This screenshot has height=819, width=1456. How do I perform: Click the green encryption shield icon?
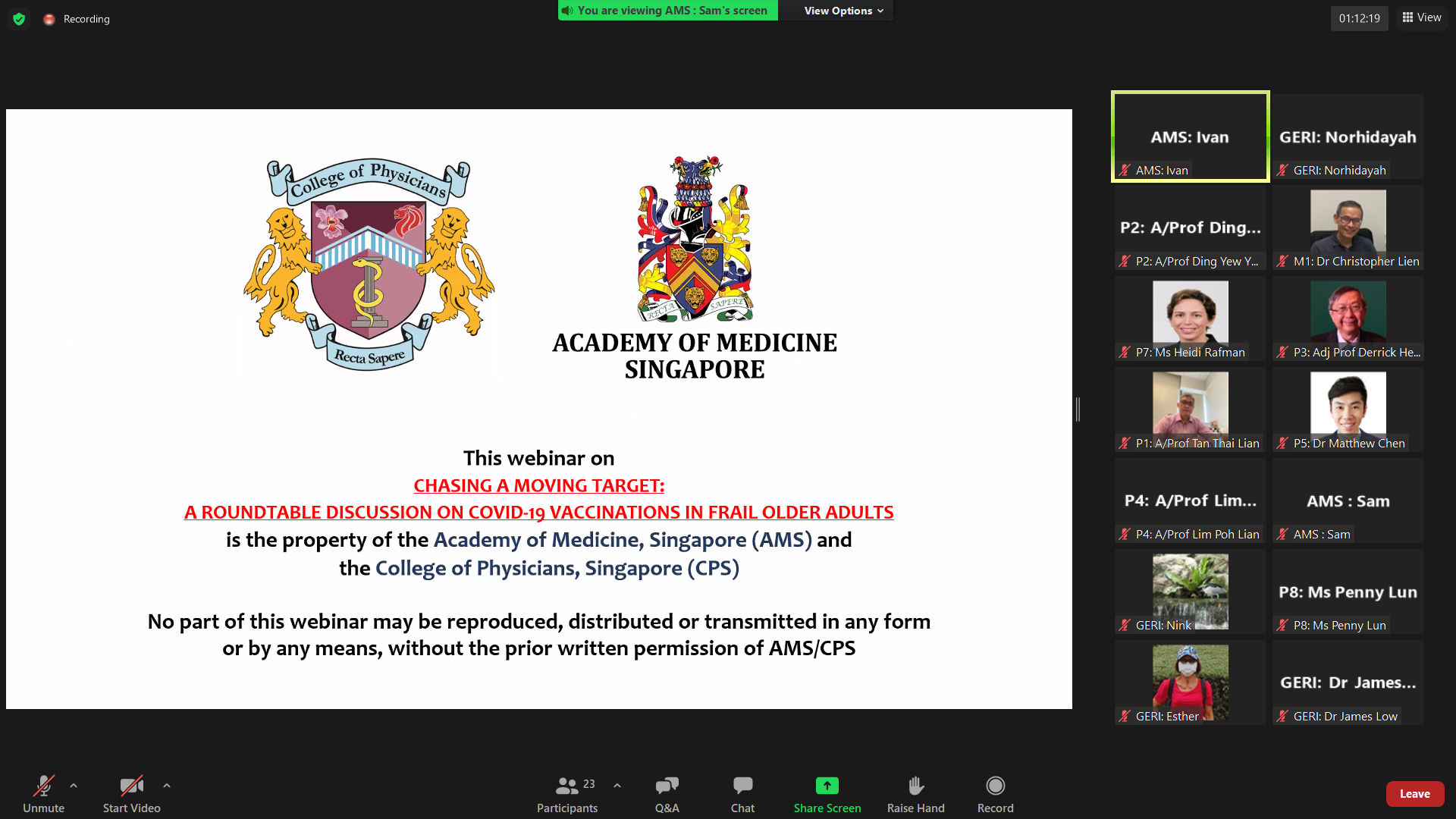pos(19,19)
